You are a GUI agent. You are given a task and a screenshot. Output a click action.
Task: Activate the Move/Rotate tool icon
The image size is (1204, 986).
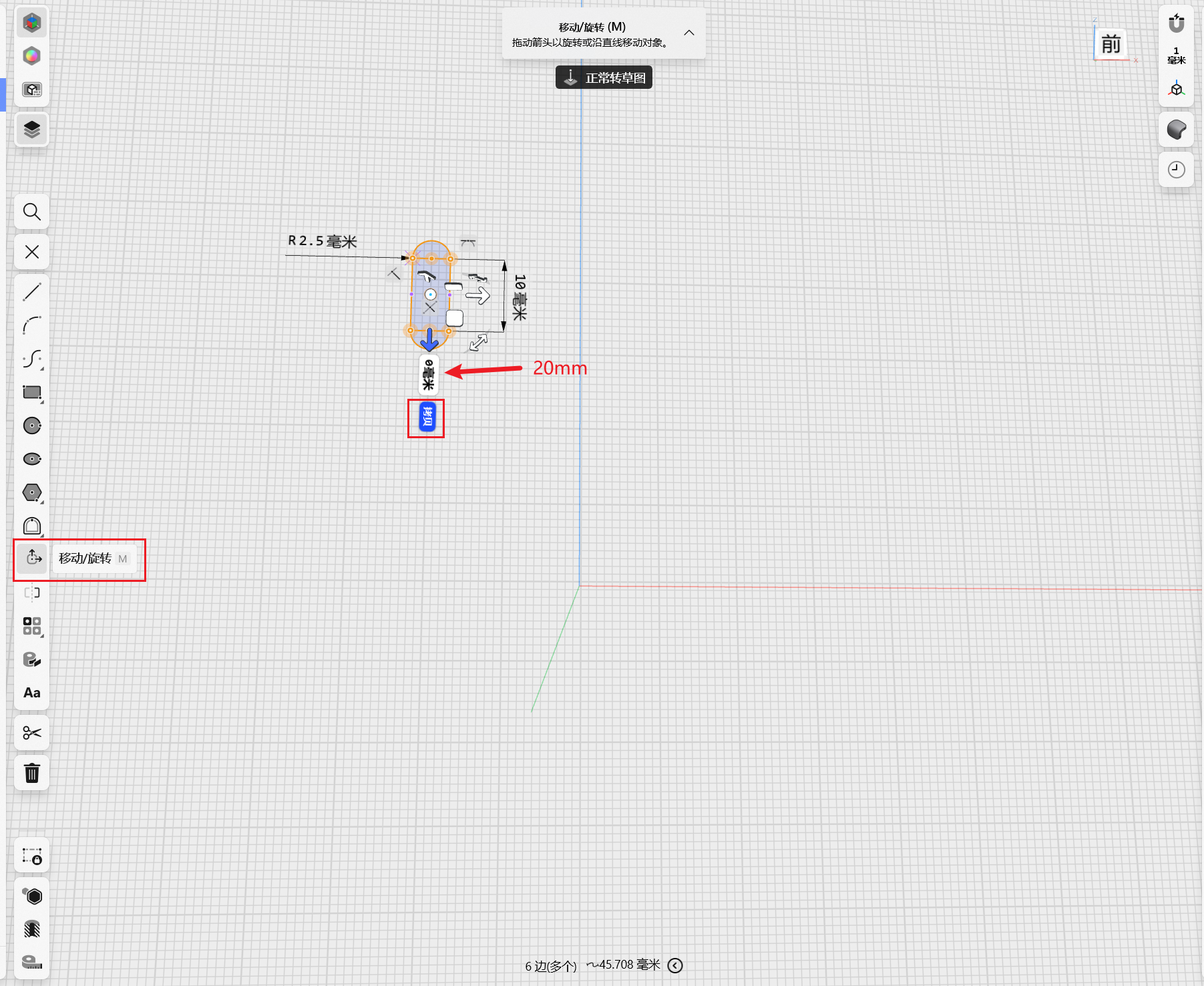(x=32, y=558)
